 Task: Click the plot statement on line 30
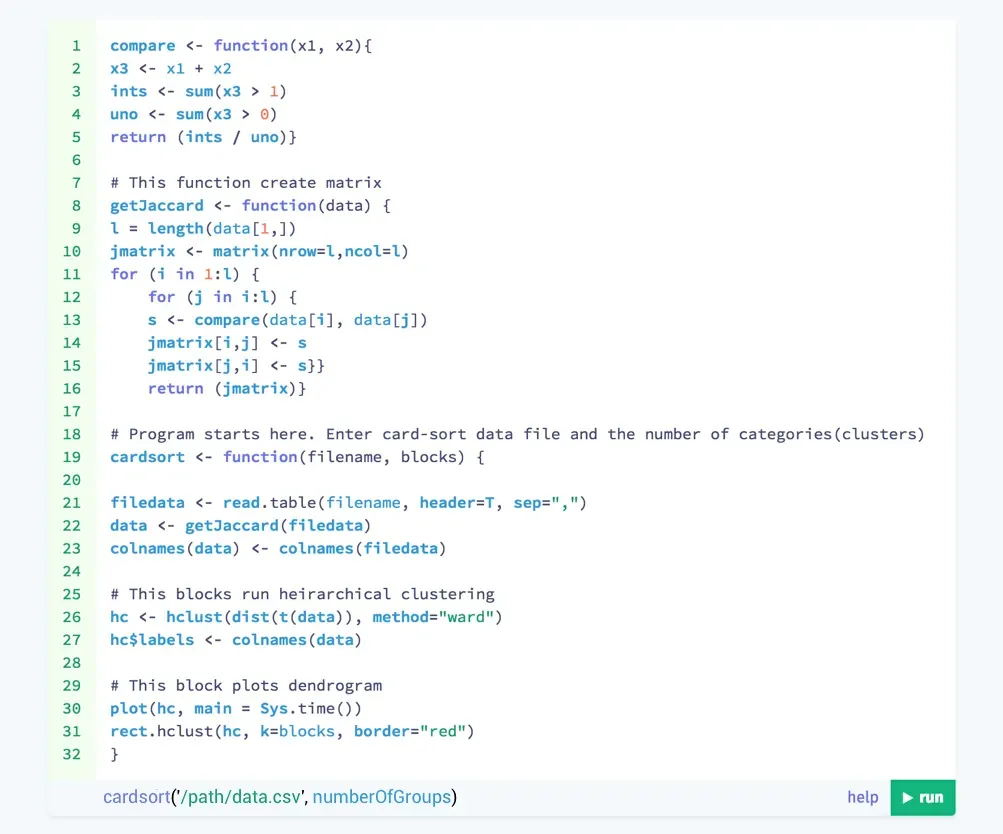[x=127, y=708]
